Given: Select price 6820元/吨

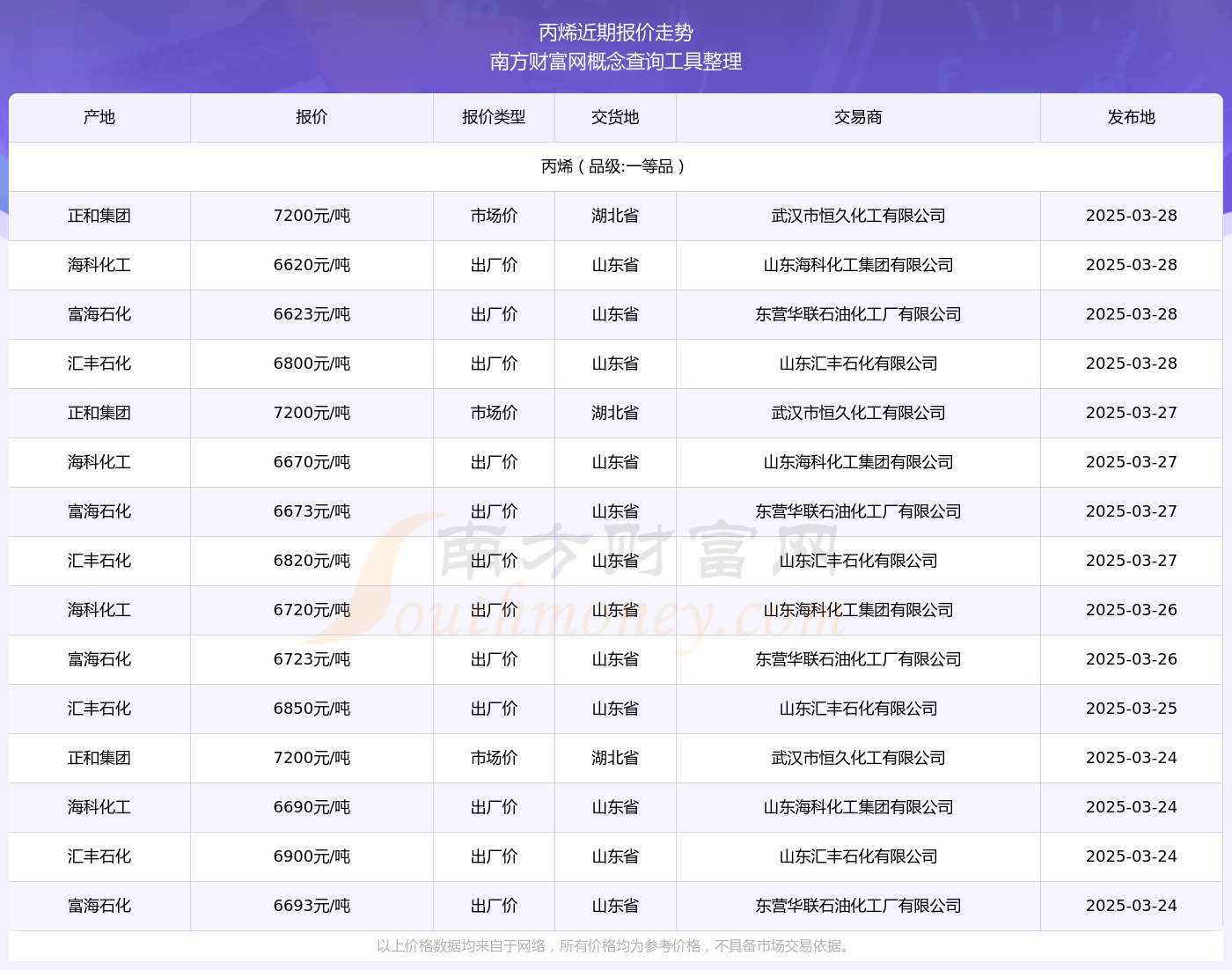Looking at the screenshot, I should pyautogui.click(x=312, y=561).
